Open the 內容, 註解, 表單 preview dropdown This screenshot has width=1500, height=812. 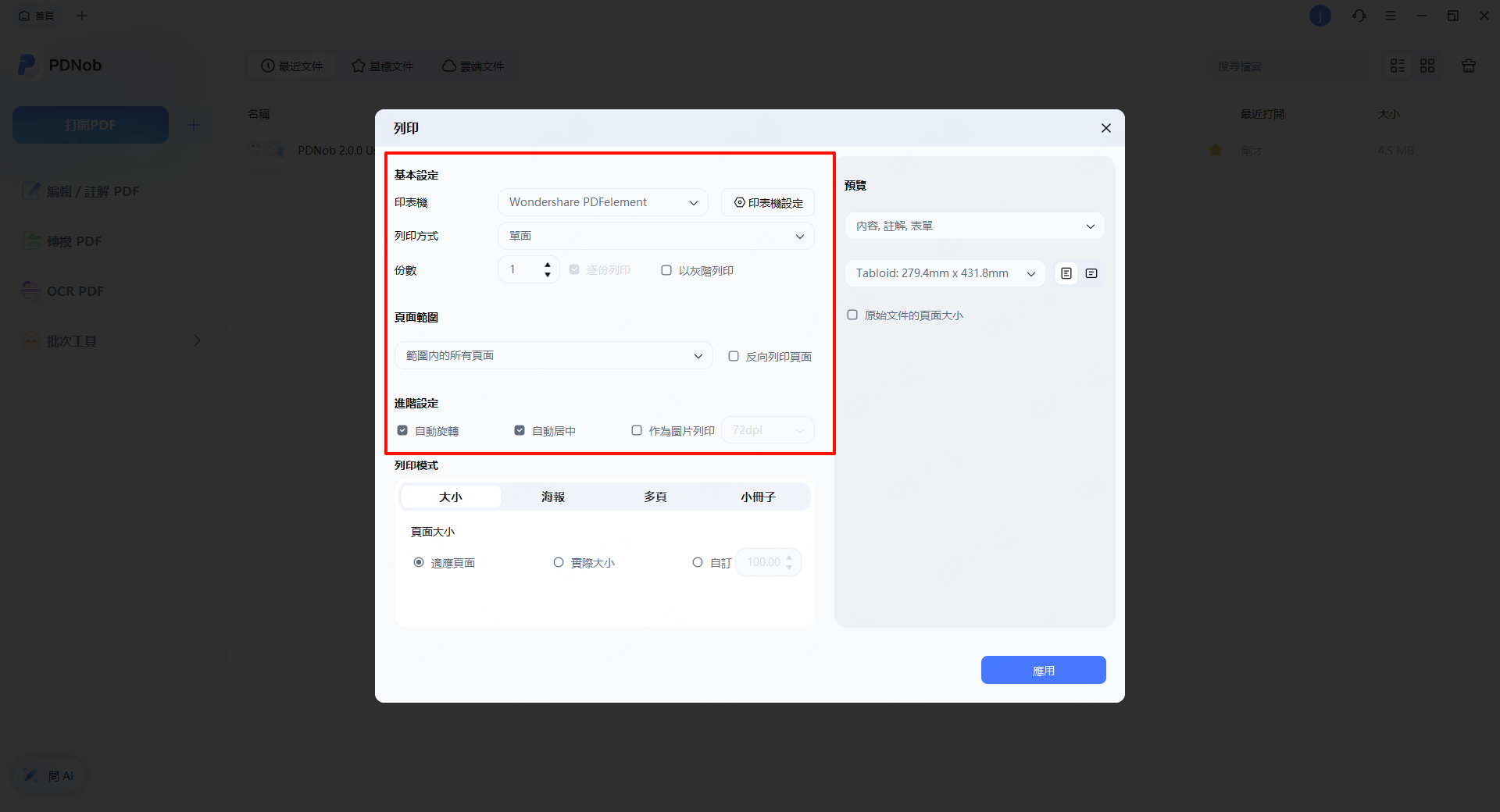(975, 226)
